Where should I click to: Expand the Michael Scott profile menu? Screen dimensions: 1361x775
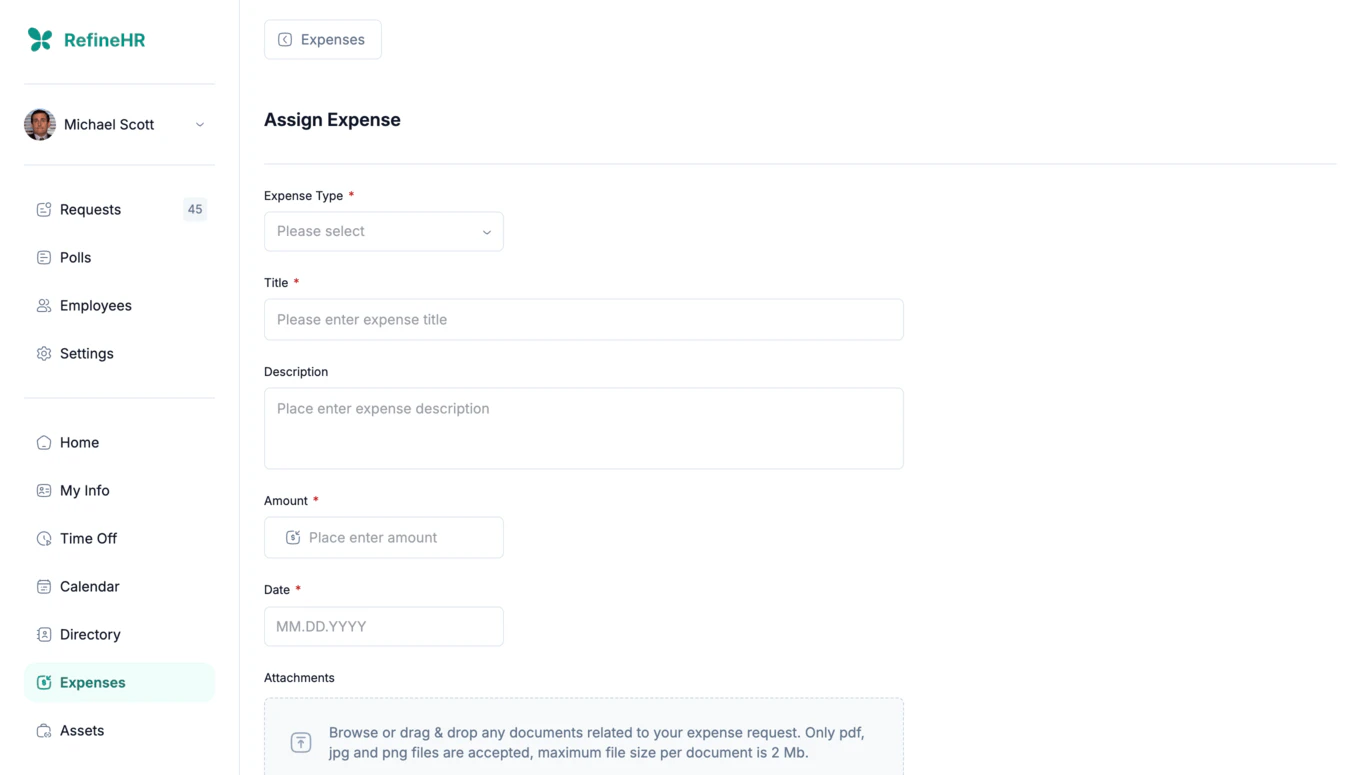pyautogui.click(x=199, y=124)
